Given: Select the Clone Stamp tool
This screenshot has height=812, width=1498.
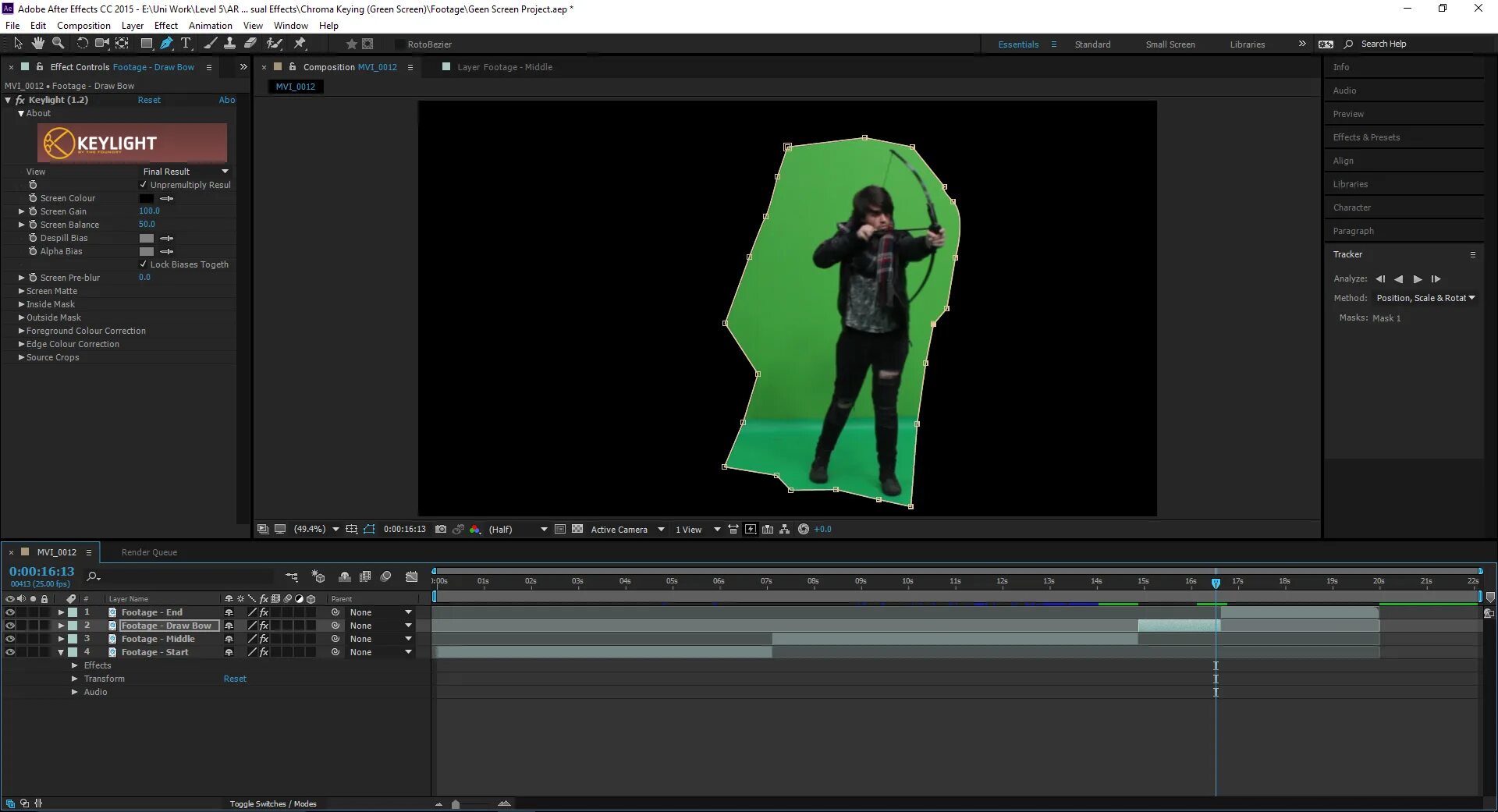Looking at the screenshot, I should pos(229,44).
